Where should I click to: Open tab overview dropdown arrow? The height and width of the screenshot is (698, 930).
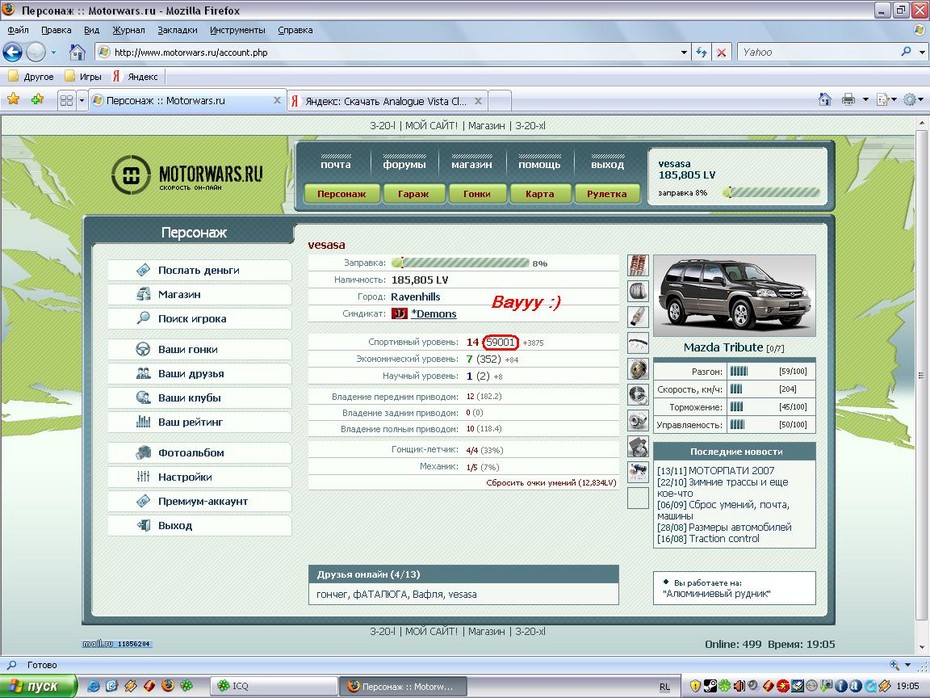82,100
